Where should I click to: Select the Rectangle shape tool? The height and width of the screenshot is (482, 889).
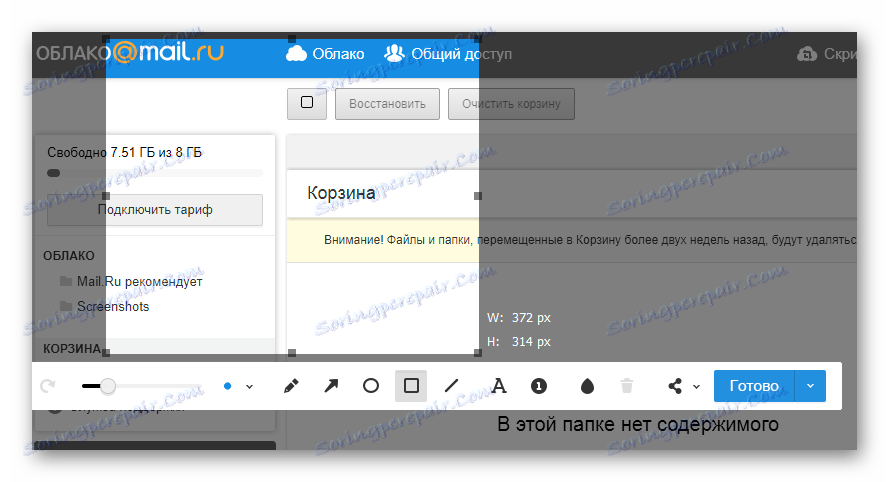(x=411, y=386)
